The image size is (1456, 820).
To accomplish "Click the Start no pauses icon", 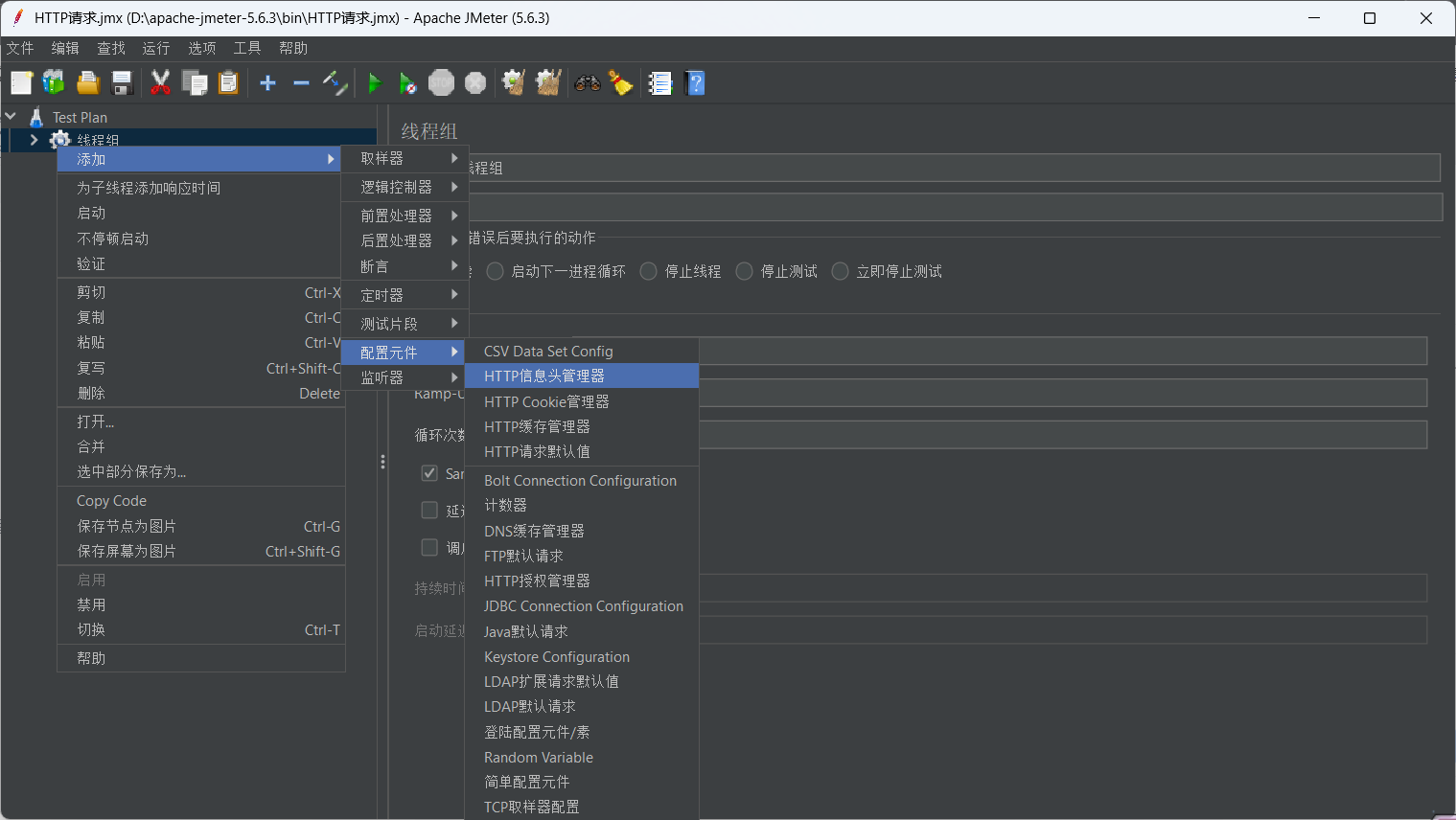I will pyautogui.click(x=407, y=83).
